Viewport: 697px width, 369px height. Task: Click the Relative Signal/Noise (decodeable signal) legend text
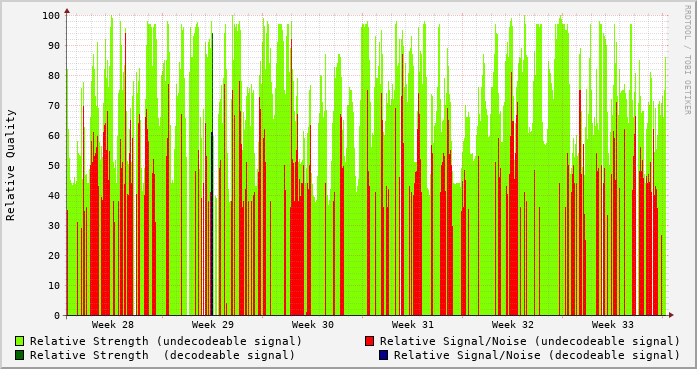point(537,355)
